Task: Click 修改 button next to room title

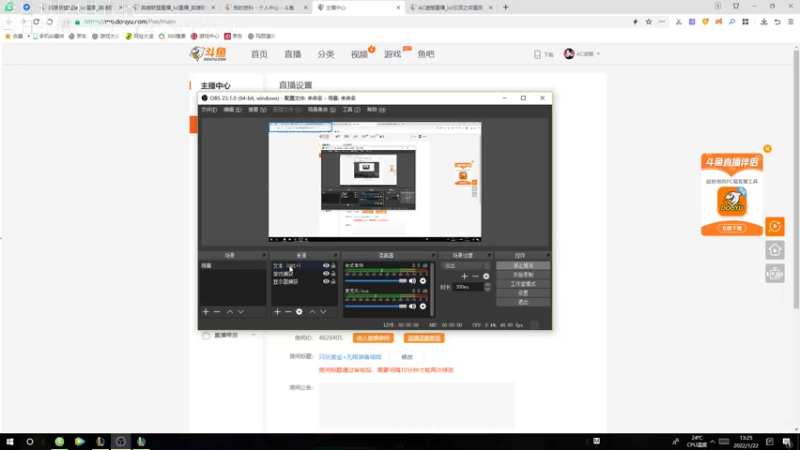Action: (407, 357)
